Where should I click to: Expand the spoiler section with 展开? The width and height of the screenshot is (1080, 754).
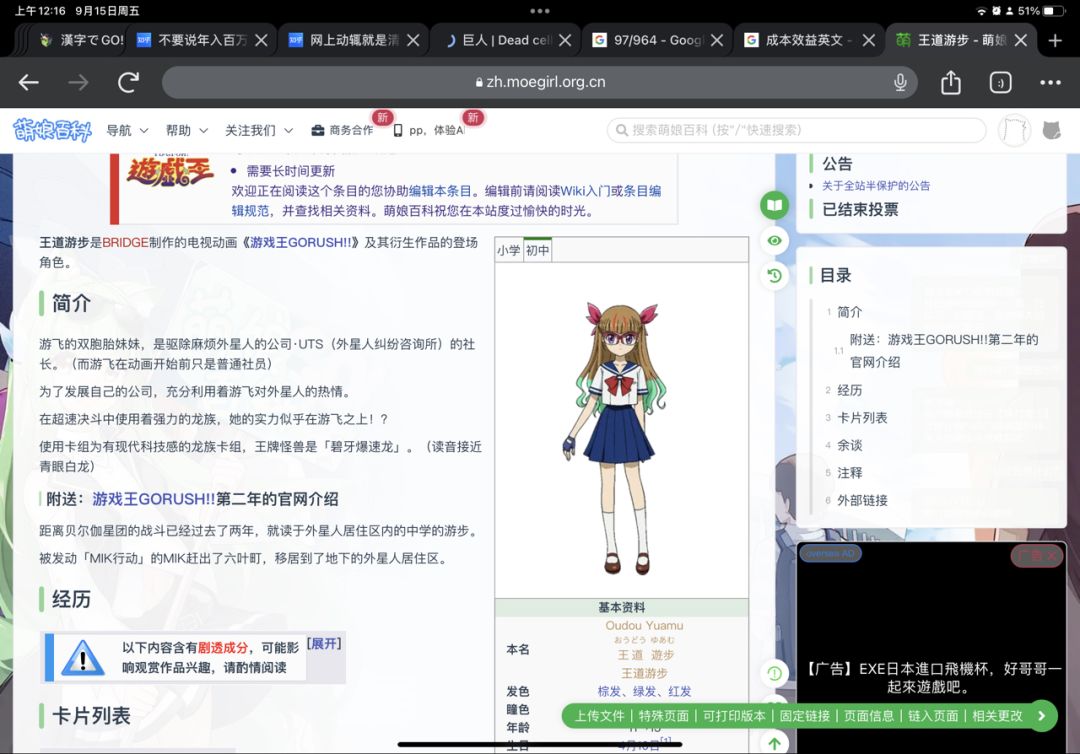[x=324, y=644]
